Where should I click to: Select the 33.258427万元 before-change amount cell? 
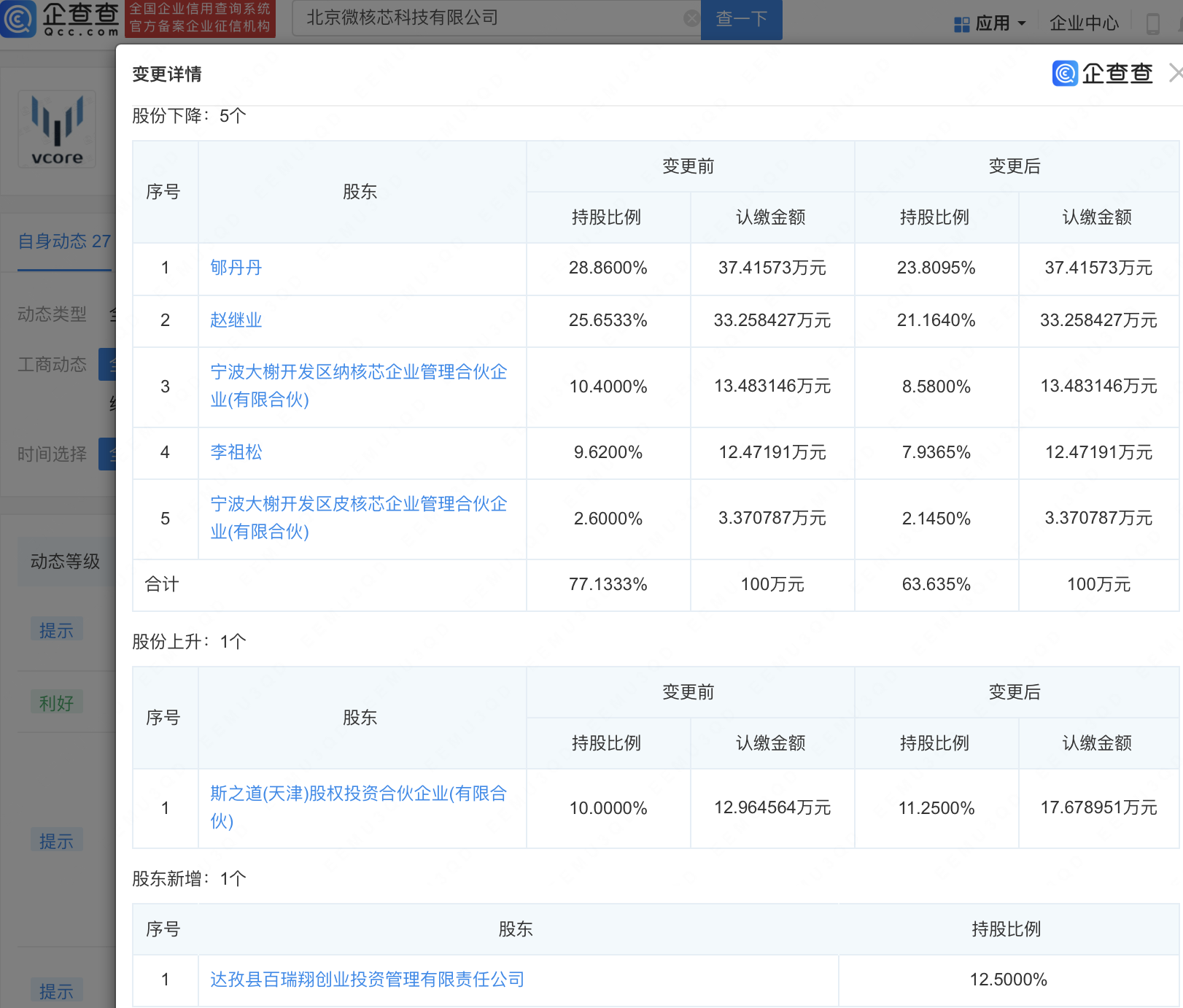pos(772,320)
